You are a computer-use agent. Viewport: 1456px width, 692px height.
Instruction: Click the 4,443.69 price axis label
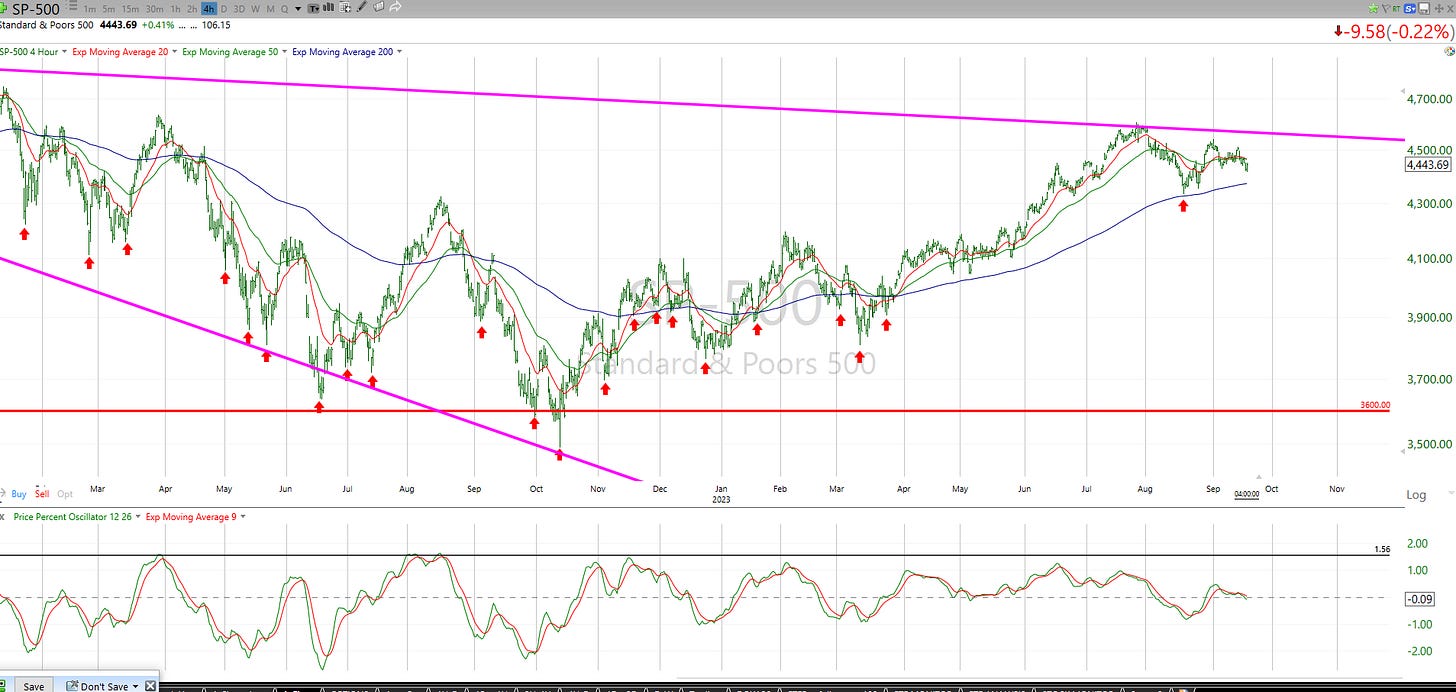[x=1427, y=164]
